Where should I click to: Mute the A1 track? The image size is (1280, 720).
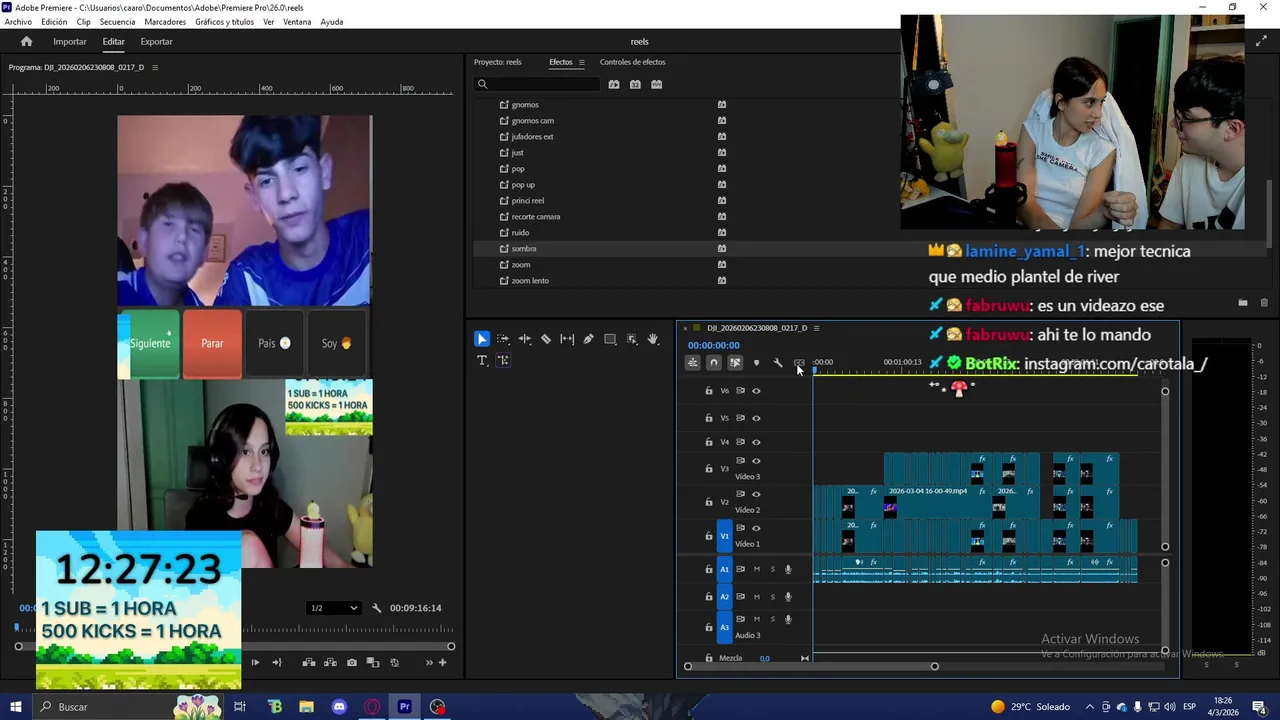click(x=756, y=569)
